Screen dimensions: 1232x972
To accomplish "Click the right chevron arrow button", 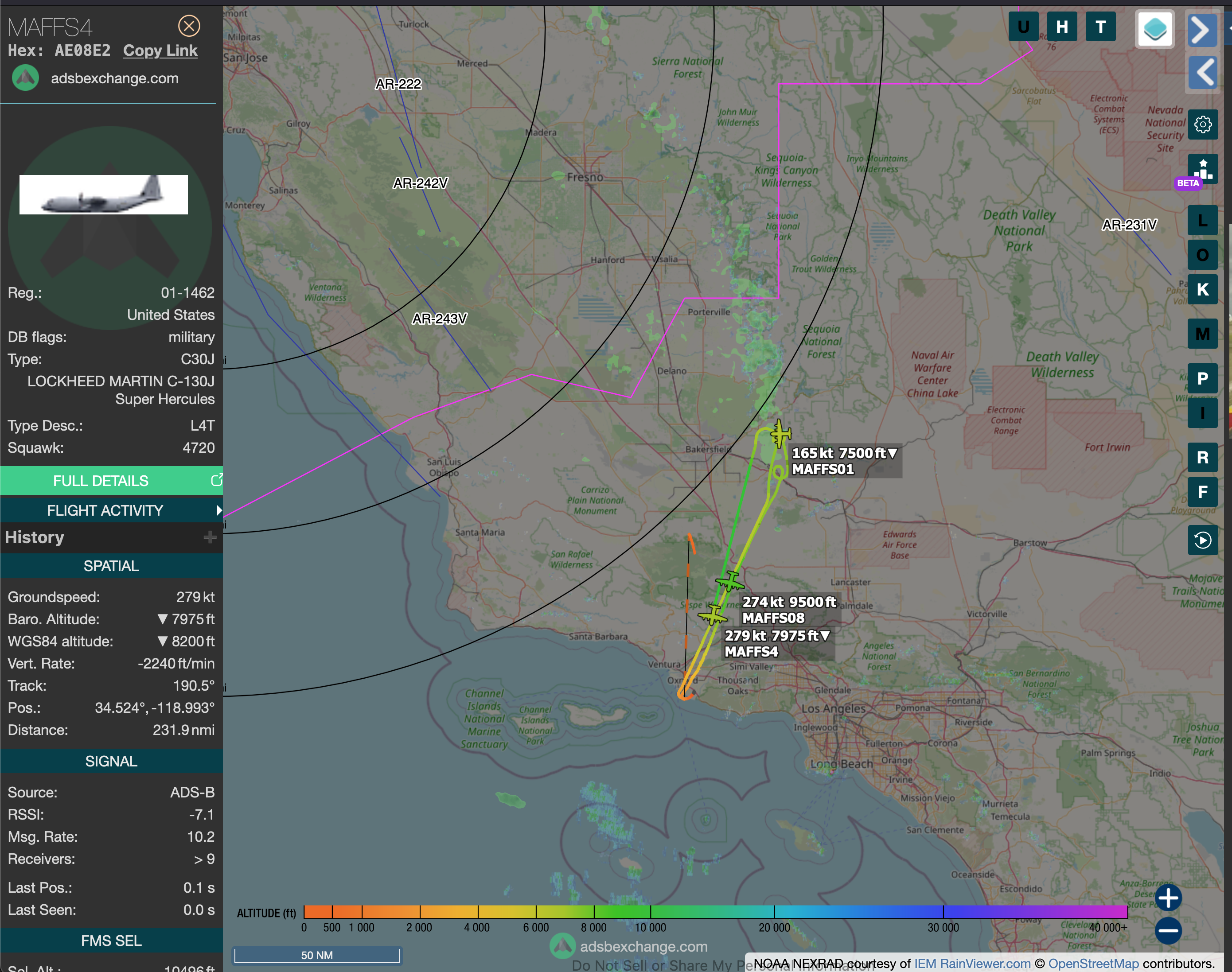I will tap(1202, 30).
